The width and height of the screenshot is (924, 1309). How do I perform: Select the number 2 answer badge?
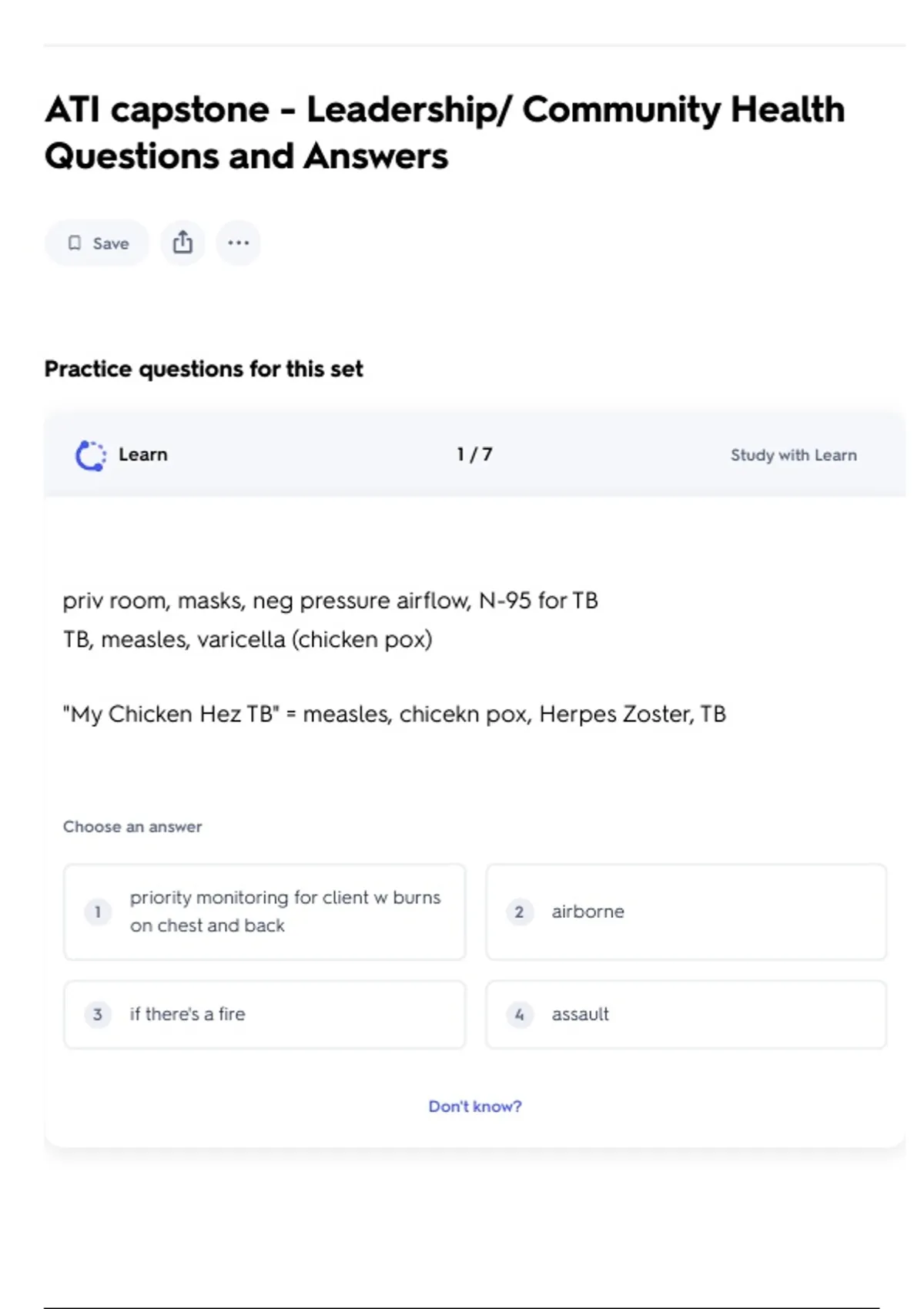coord(520,912)
